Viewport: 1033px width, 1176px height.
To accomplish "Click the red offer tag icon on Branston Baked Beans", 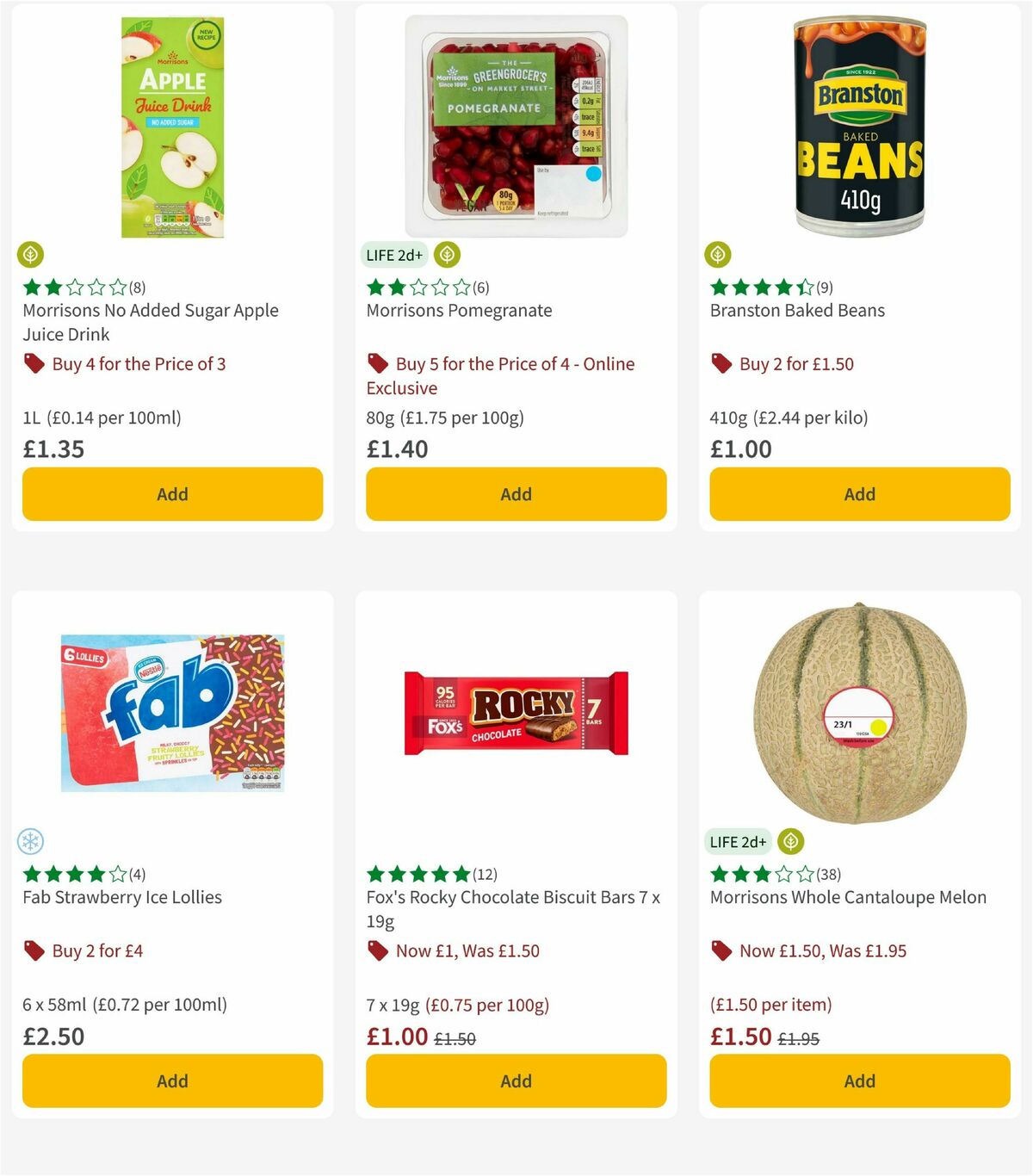I will 721,363.
